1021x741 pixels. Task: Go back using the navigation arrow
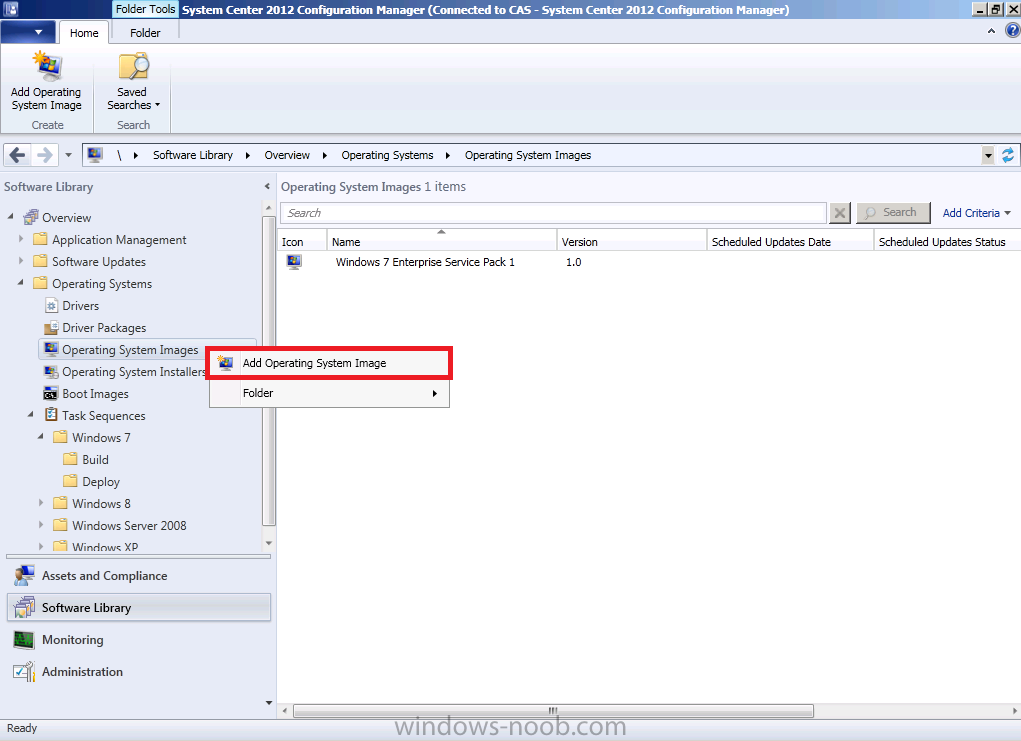tap(18, 155)
